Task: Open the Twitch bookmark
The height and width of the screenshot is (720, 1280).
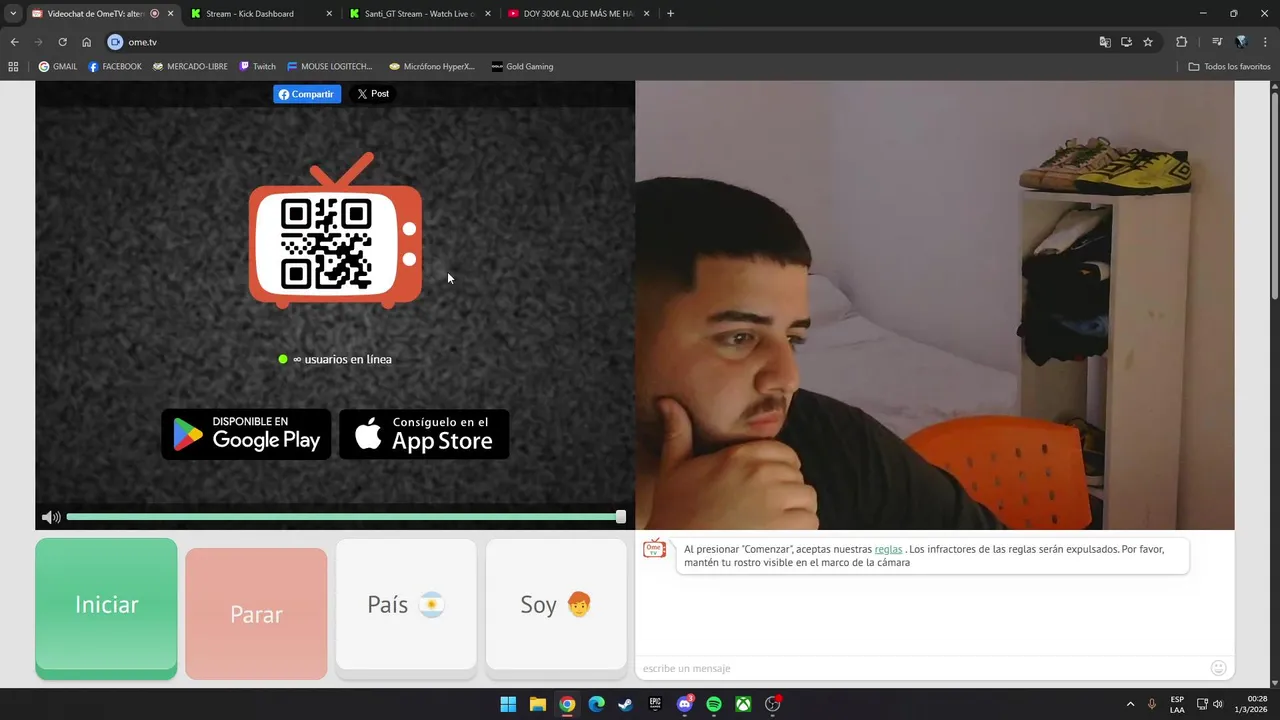Action: click(258, 67)
